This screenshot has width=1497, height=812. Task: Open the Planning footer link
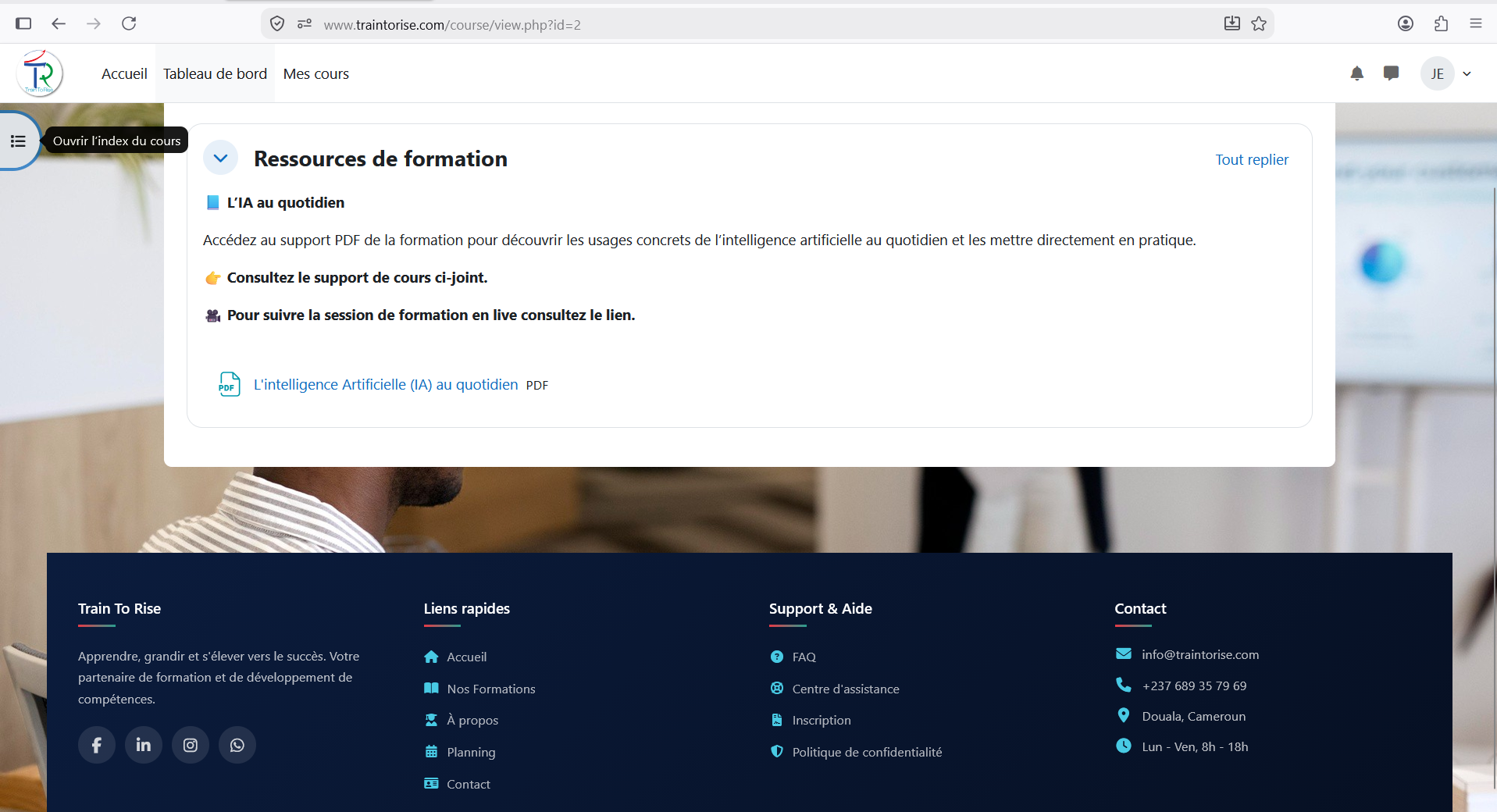471,752
